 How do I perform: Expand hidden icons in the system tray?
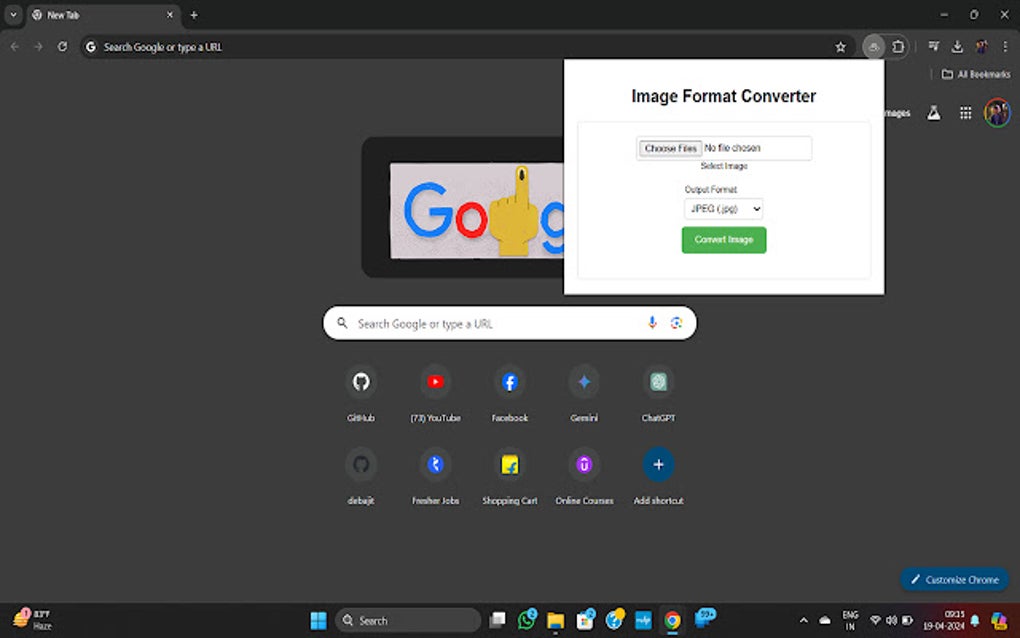point(803,620)
